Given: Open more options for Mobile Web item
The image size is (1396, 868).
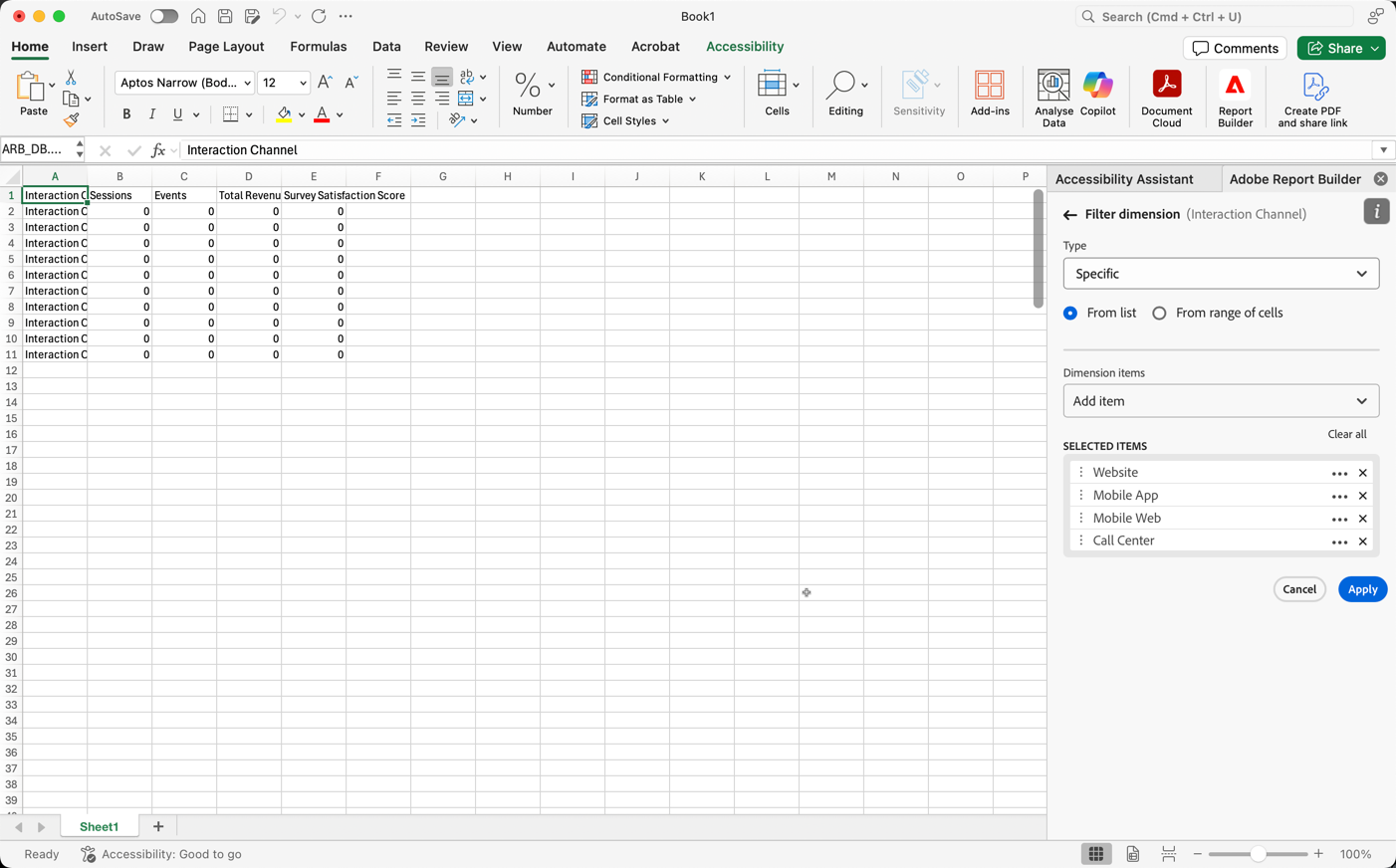Looking at the screenshot, I should (1339, 519).
